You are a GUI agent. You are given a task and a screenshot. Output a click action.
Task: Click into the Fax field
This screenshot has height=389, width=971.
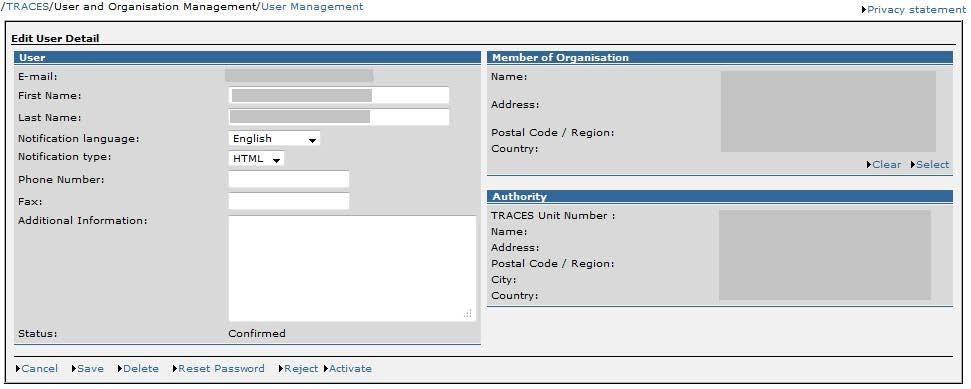289,201
